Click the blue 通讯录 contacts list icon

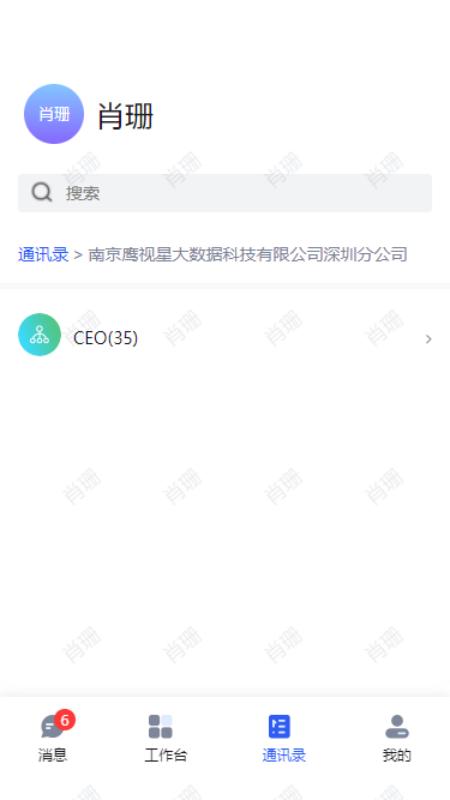[x=279, y=727]
